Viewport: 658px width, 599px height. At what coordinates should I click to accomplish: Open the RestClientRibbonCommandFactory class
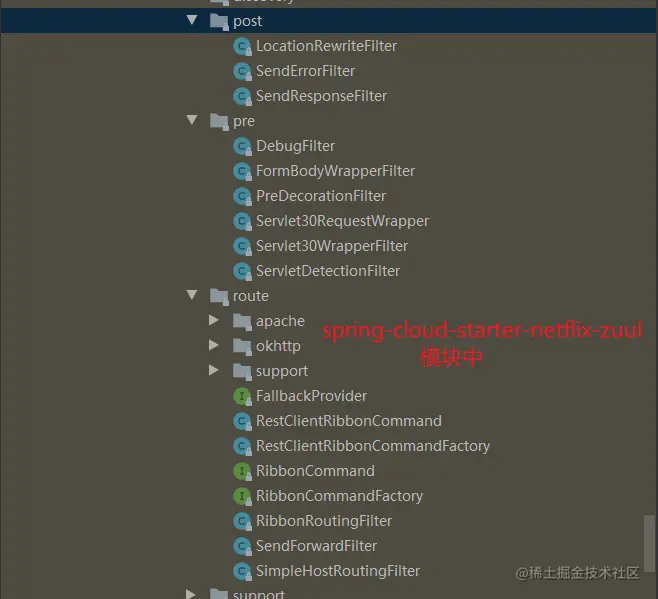pyautogui.click(x=373, y=446)
